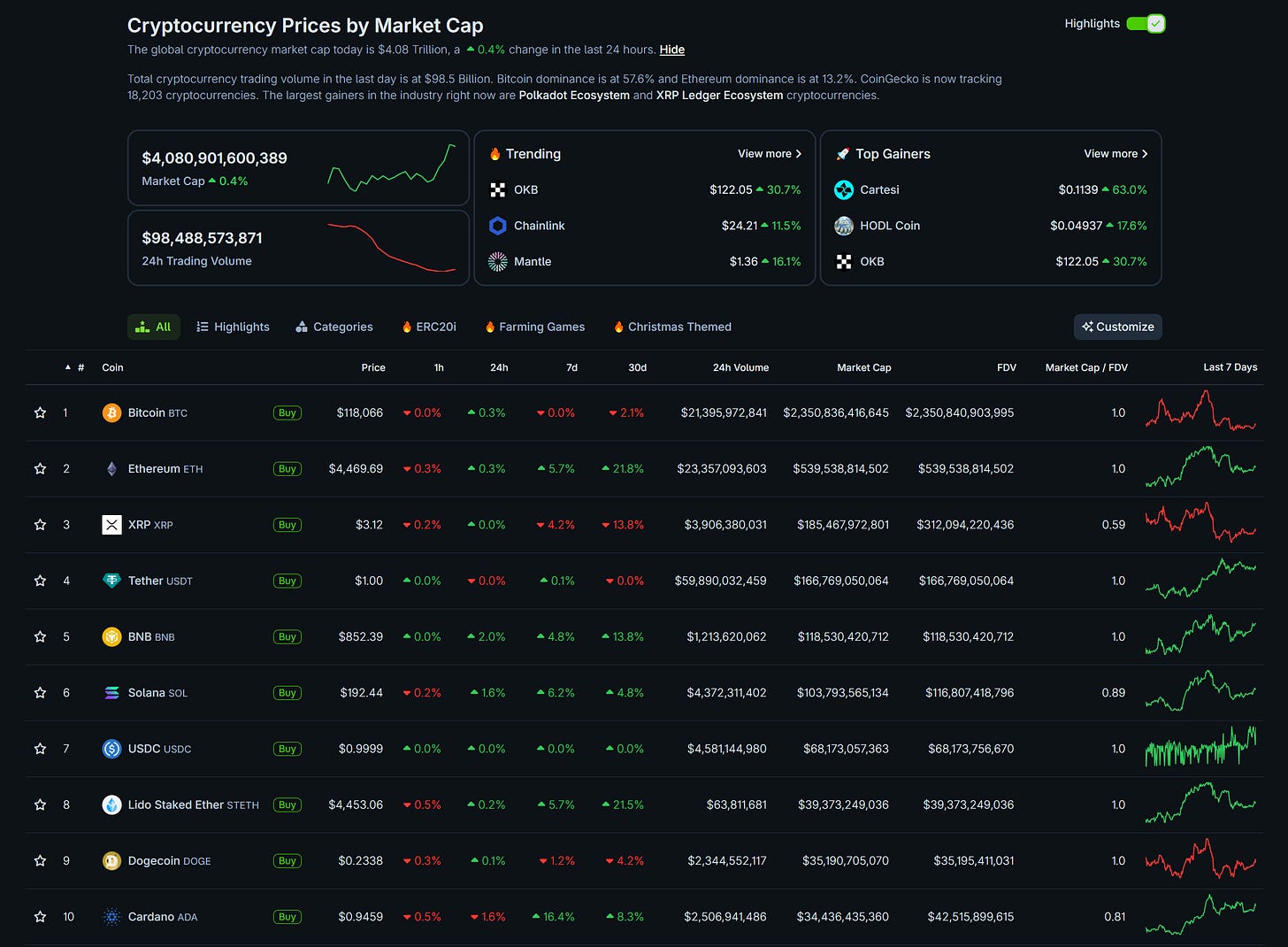
Task: Click the HODL Coin logo
Action: tap(844, 226)
